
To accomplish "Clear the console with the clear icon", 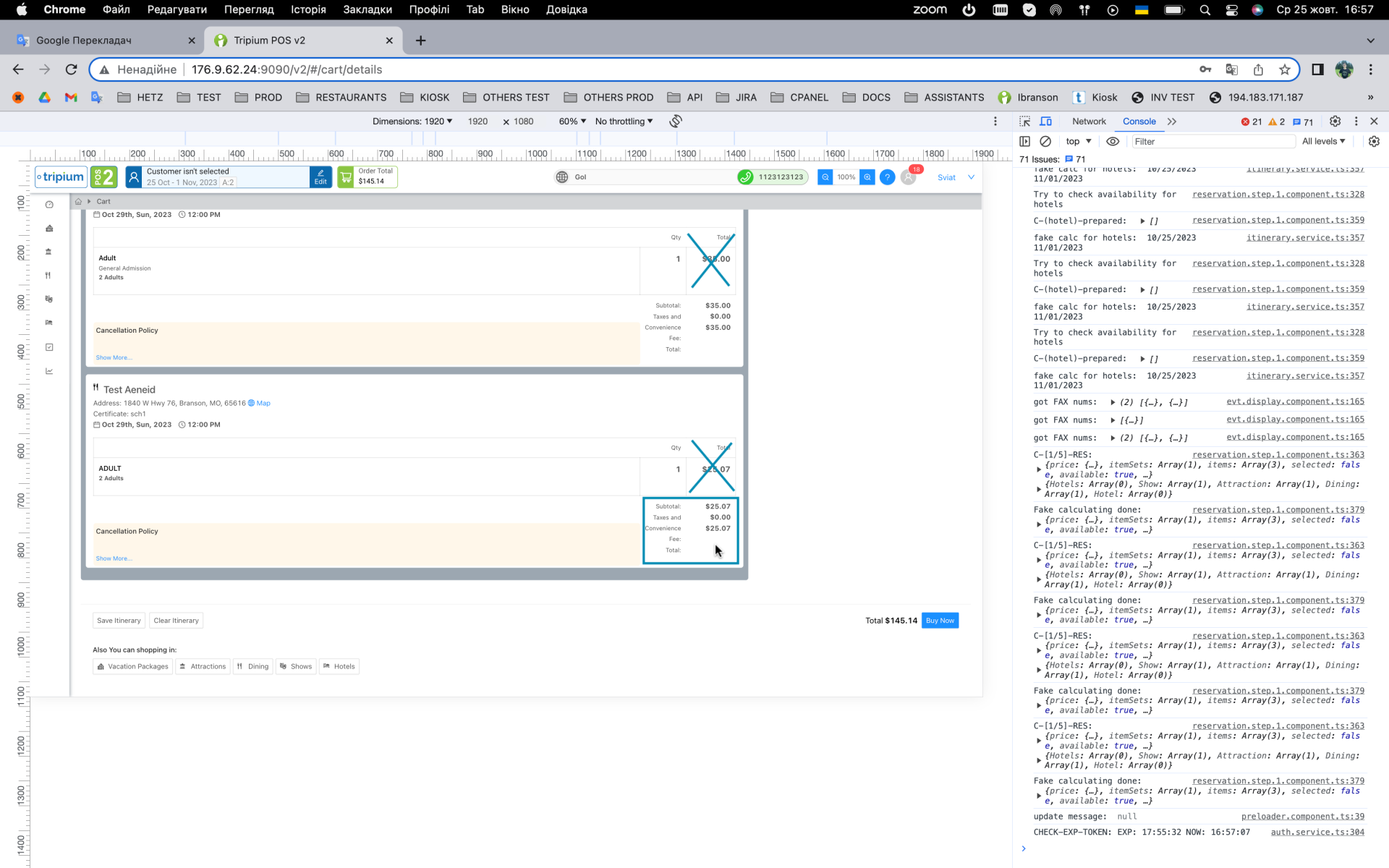I will coord(1045,142).
